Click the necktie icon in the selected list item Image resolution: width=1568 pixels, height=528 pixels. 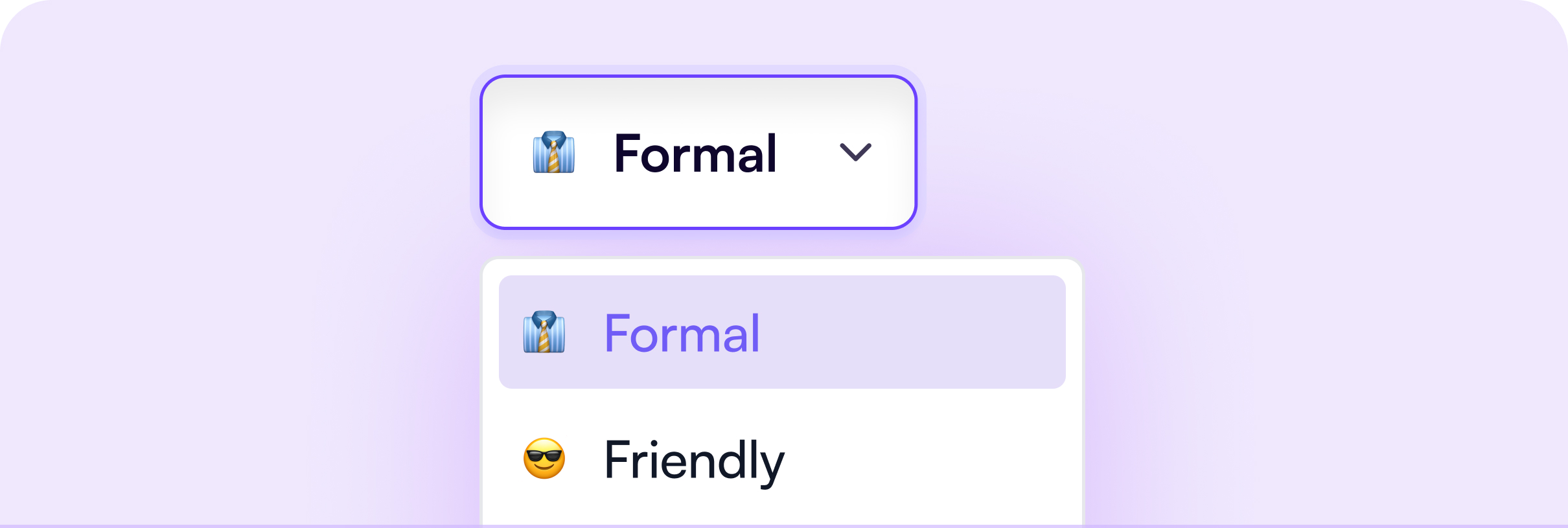pyautogui.click(x=544, y=332)
